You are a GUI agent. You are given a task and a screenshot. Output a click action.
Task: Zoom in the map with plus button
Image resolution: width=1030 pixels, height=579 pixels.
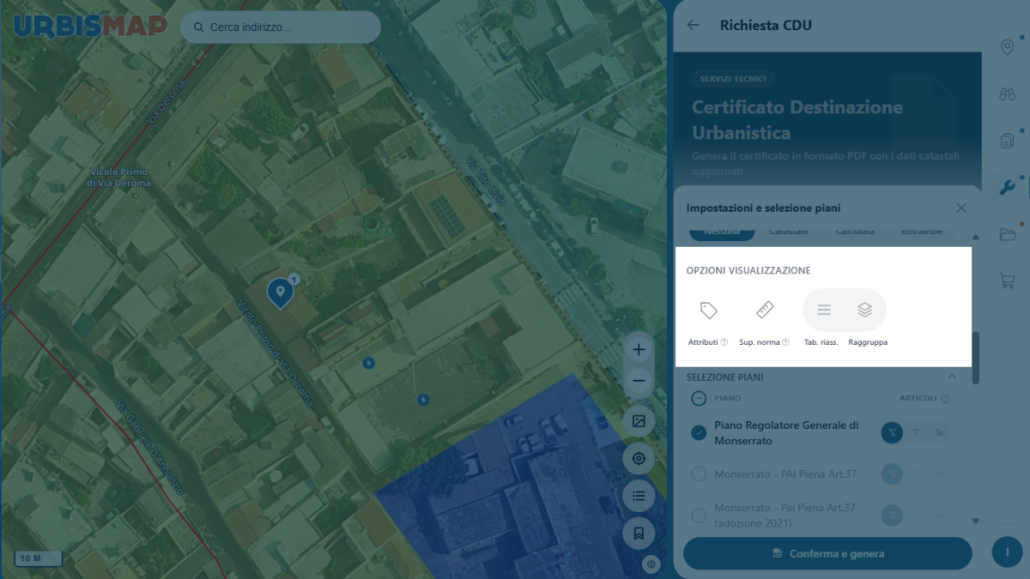(x=638, y=350)
